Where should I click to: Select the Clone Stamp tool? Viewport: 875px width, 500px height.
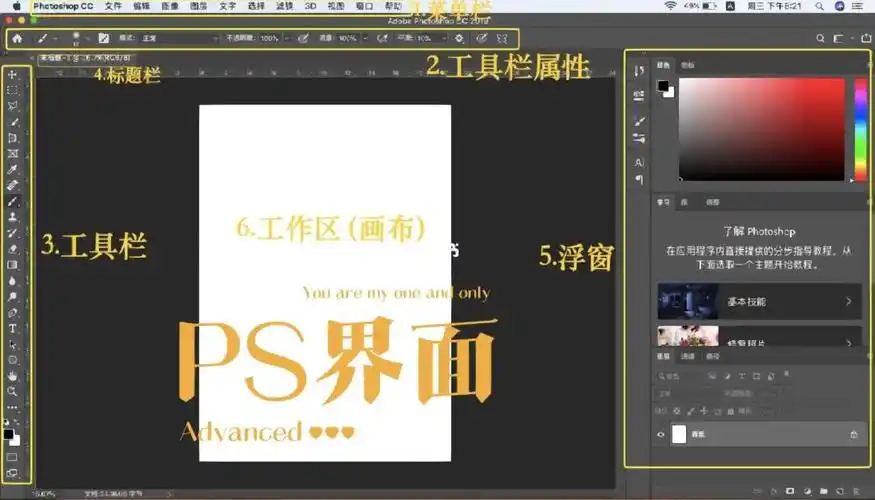(12, 217)
